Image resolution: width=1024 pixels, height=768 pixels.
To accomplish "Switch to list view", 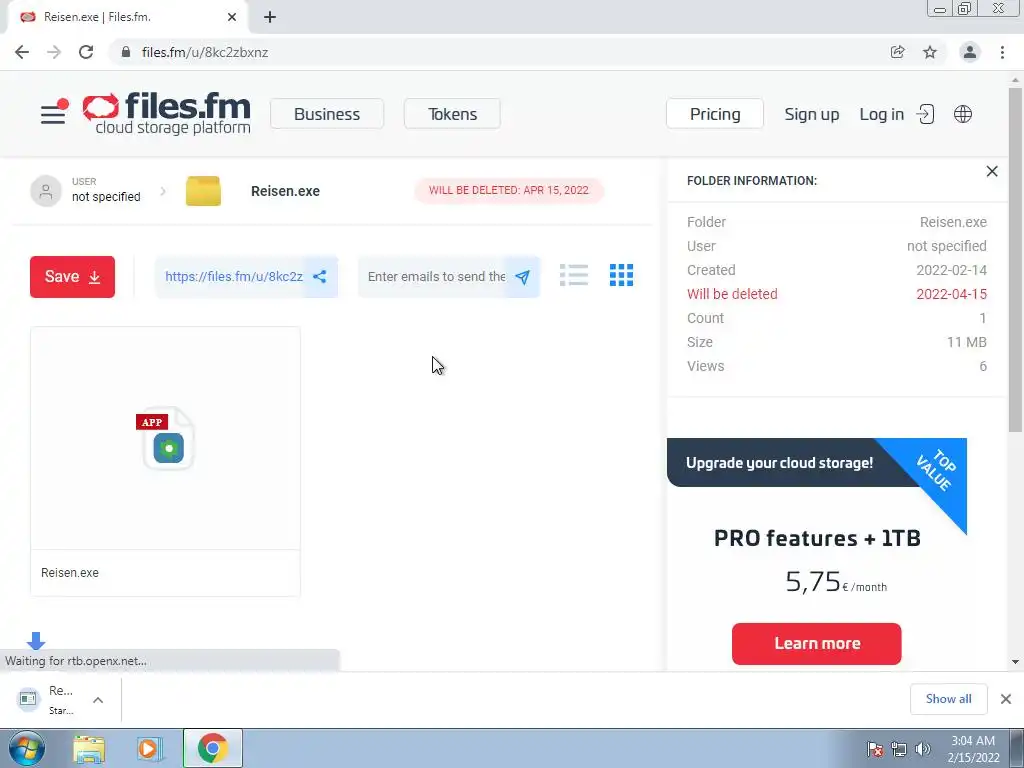I will [574, 275].
